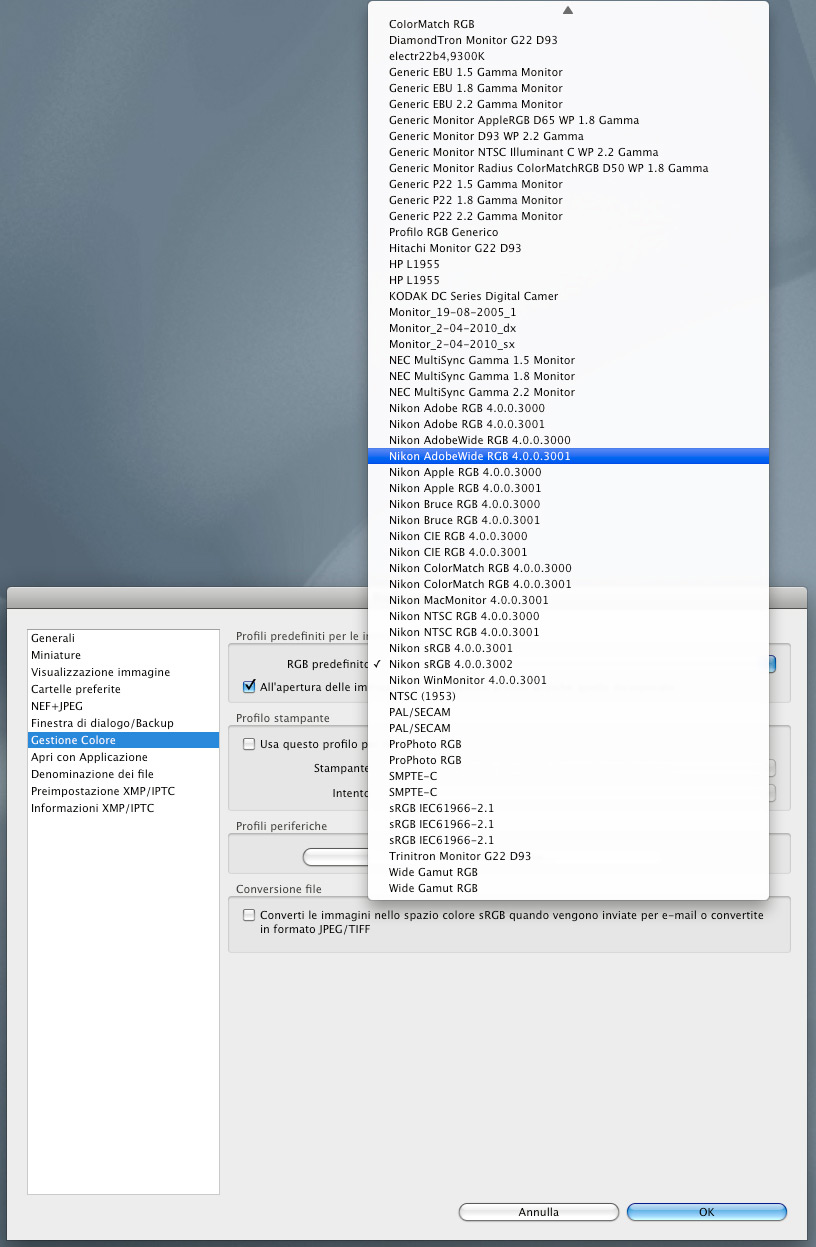Select Nikon AdobeWide RGB 4.0.0.3000

(x=568, y=440)
